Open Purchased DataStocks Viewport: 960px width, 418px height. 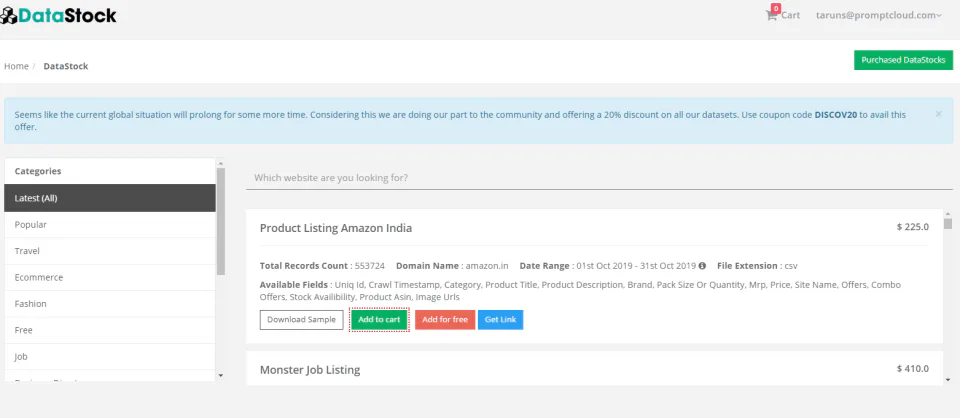coord(904,60)
